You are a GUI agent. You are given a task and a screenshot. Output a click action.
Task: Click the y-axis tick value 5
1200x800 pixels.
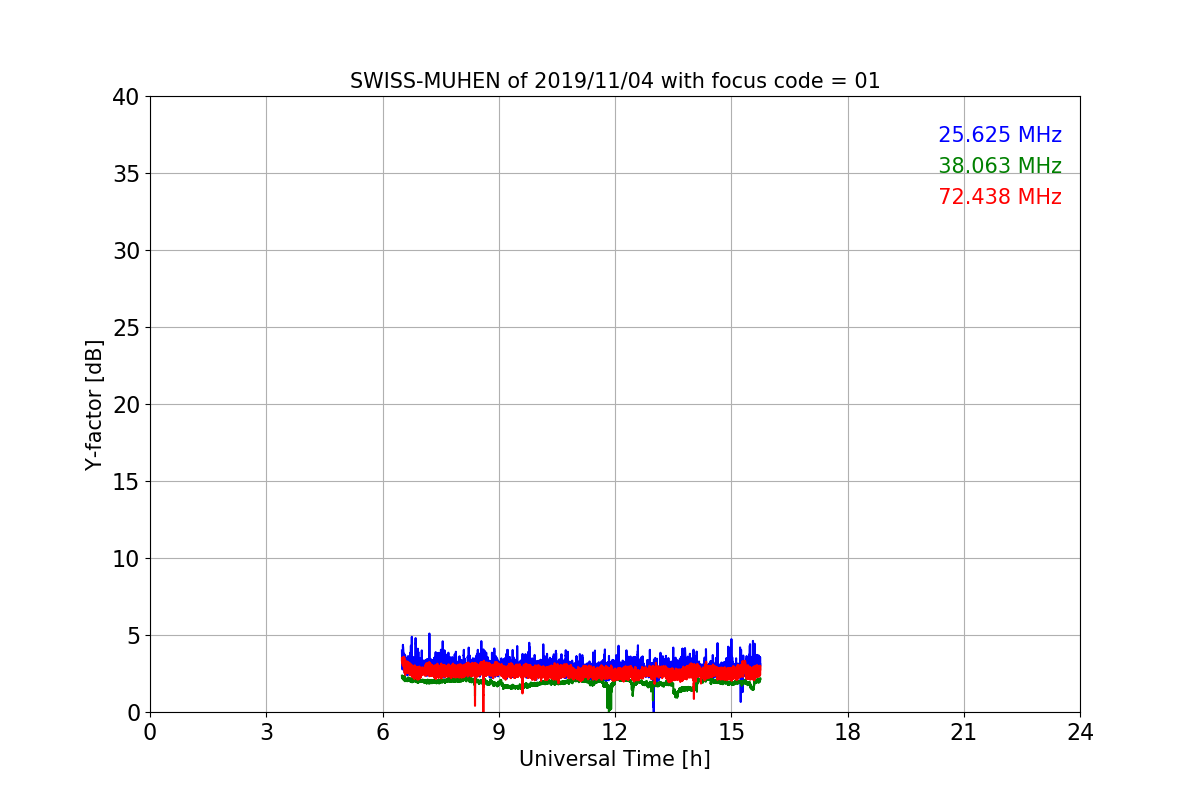pyautogui.click(x=132, y=636)
